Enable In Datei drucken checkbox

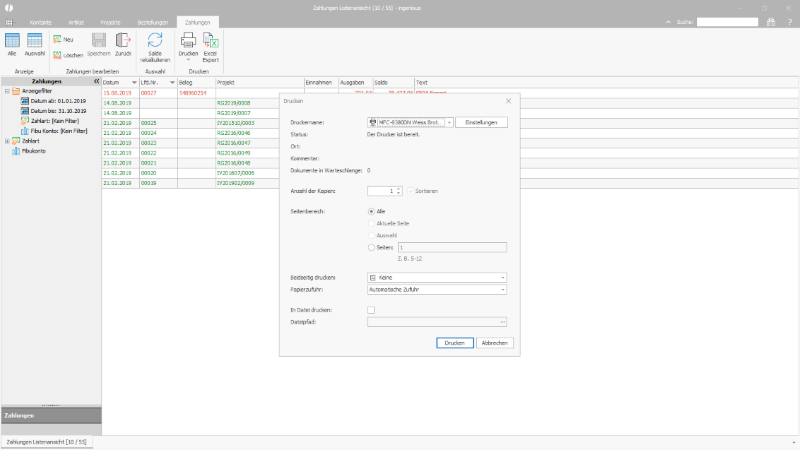coord(371,310)
